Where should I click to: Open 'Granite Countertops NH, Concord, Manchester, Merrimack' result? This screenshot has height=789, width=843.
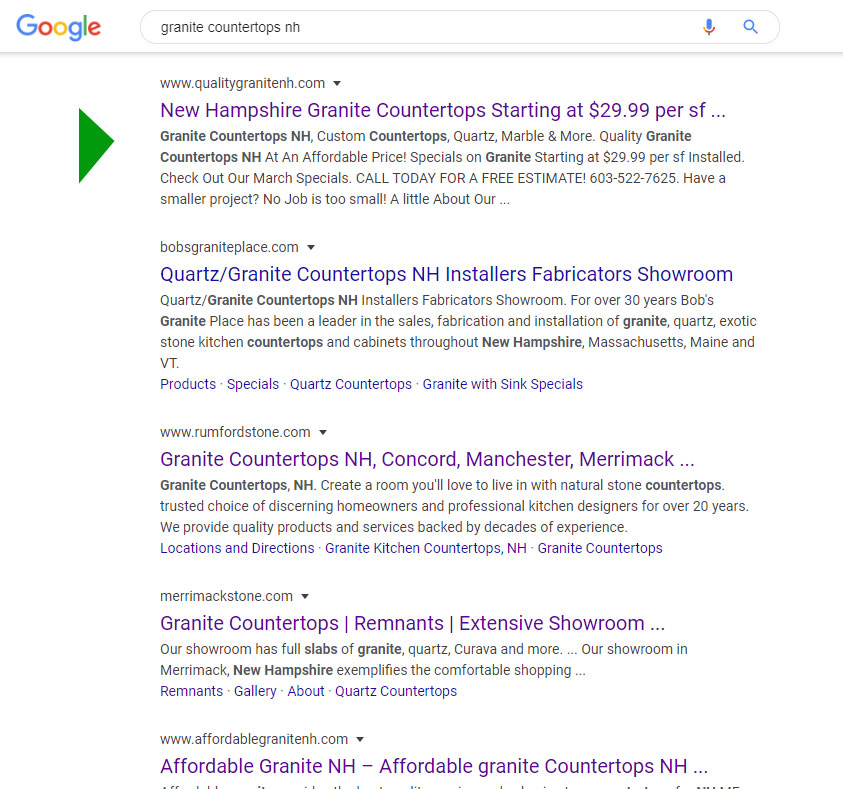(x=427, y=460)
